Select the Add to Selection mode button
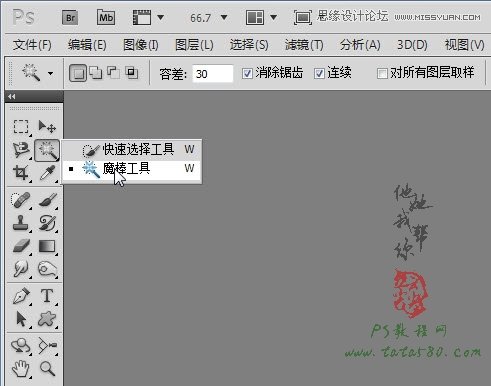The height and width of the screenshot is (386, 491). pos(96,72)
